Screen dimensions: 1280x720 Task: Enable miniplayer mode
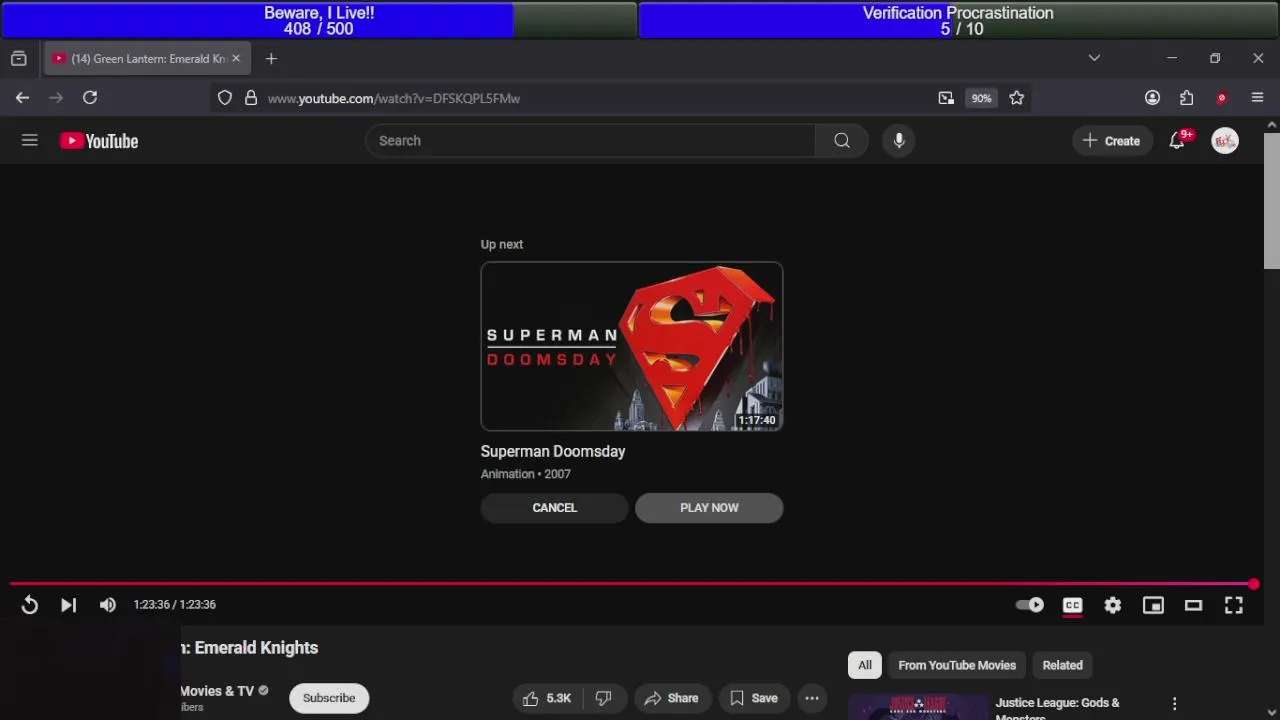pos(1153,605)
